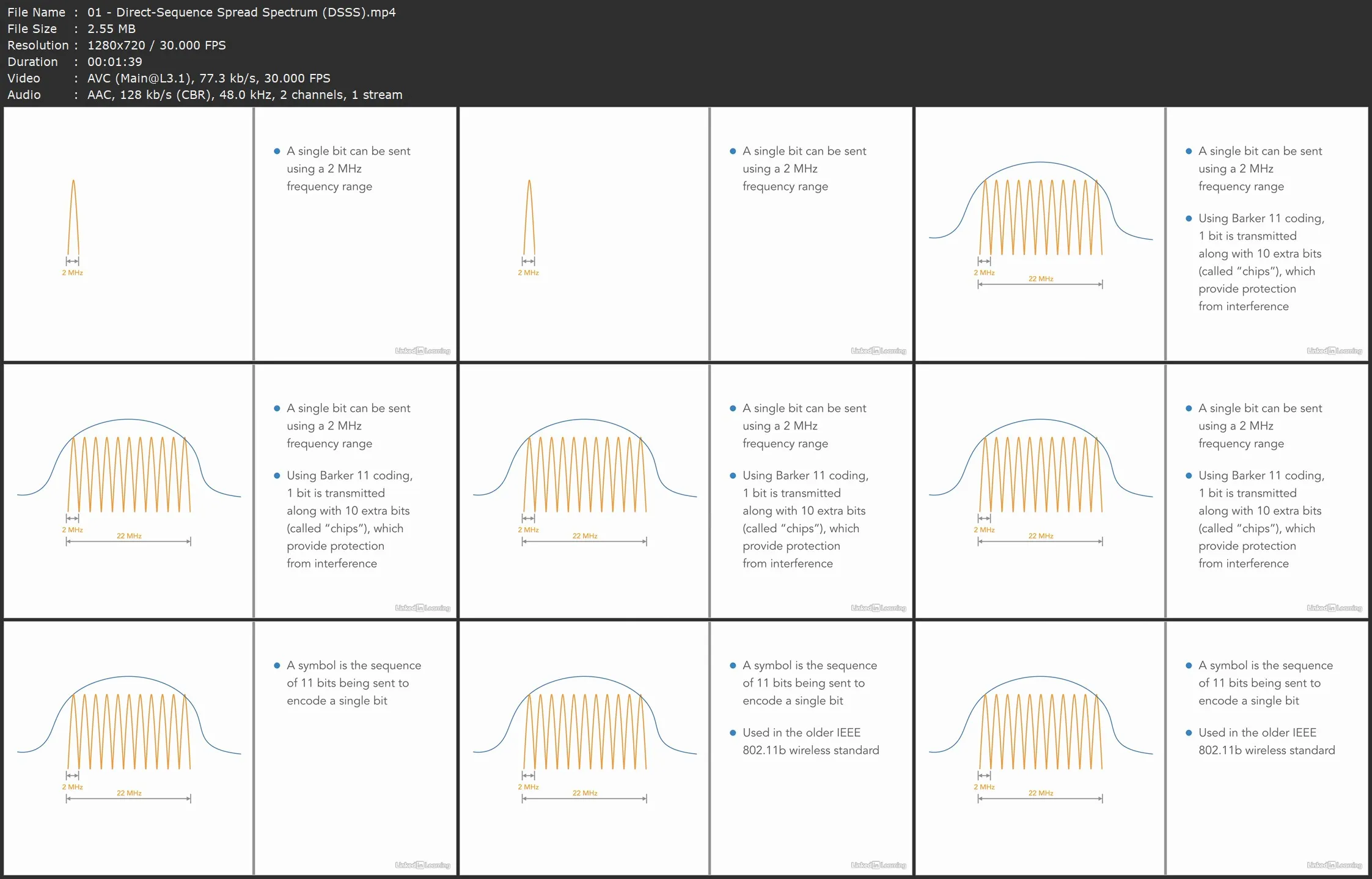The image size is (1372, 879).
Task: Open top-right thumbnail showing Barker 11 text
Action: [x=1142, y=234]
